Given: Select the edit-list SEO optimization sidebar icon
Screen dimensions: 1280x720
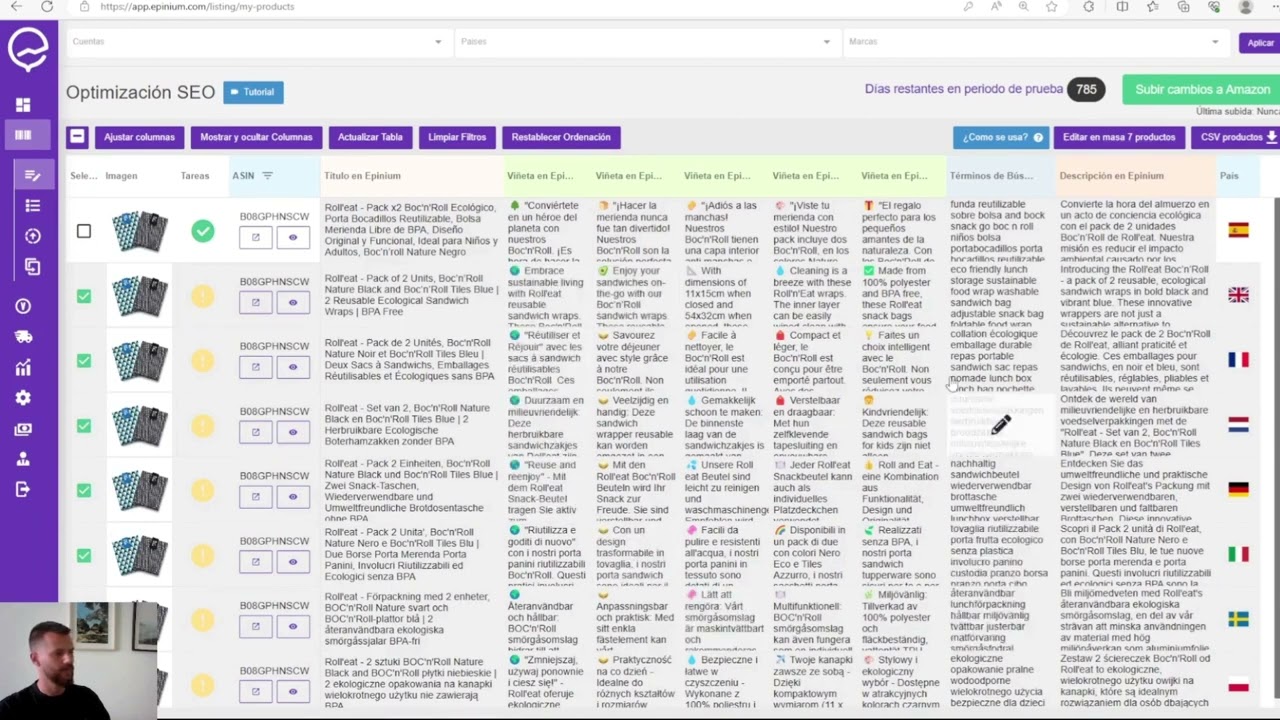Looking at the screenshot, I should click(32, 175).
